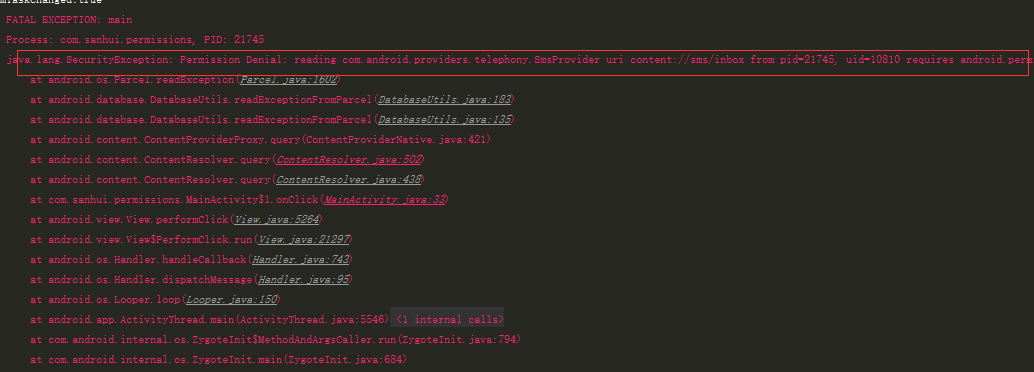Screen dimensions: 1034x372
Task: Jump to ContentResolver.java:502 source
Action: coord(348,160)
